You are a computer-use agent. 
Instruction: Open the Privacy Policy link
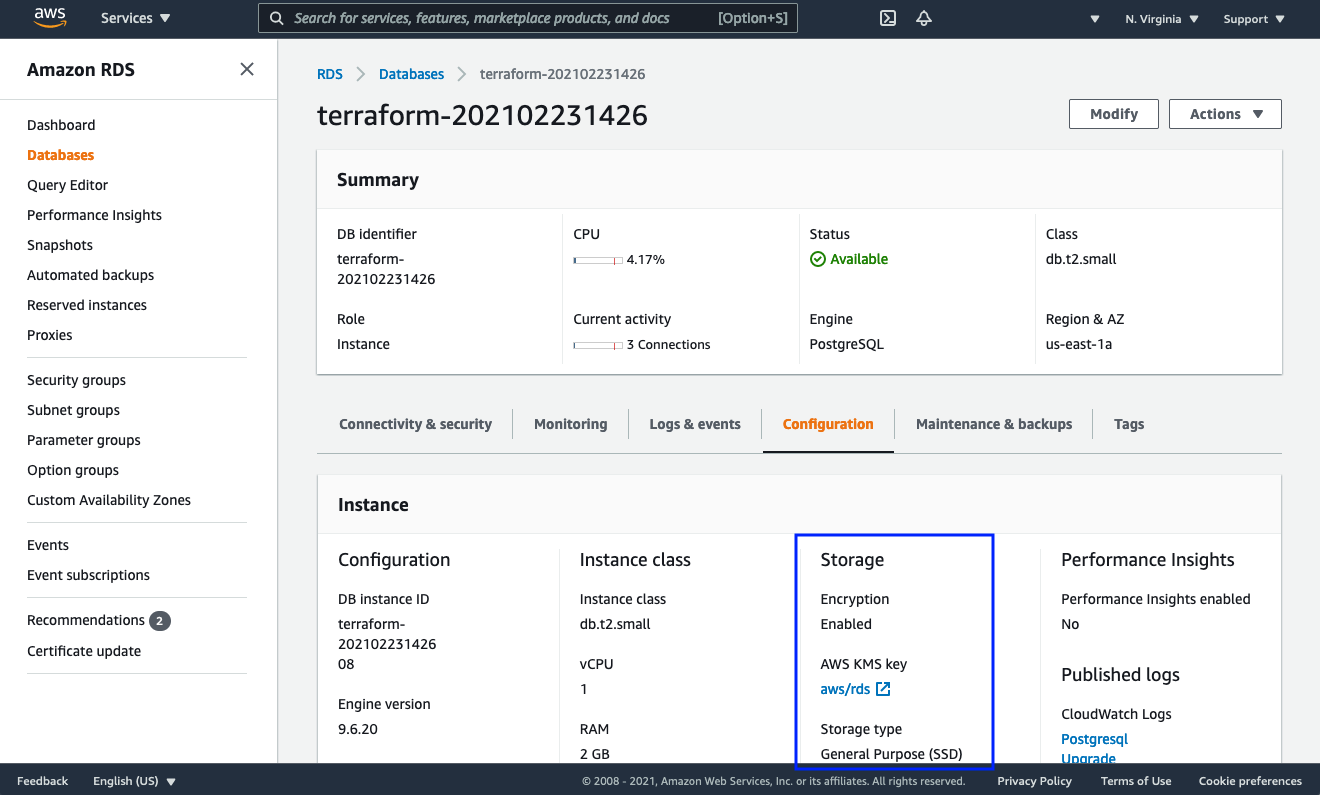coord(1034,781)
